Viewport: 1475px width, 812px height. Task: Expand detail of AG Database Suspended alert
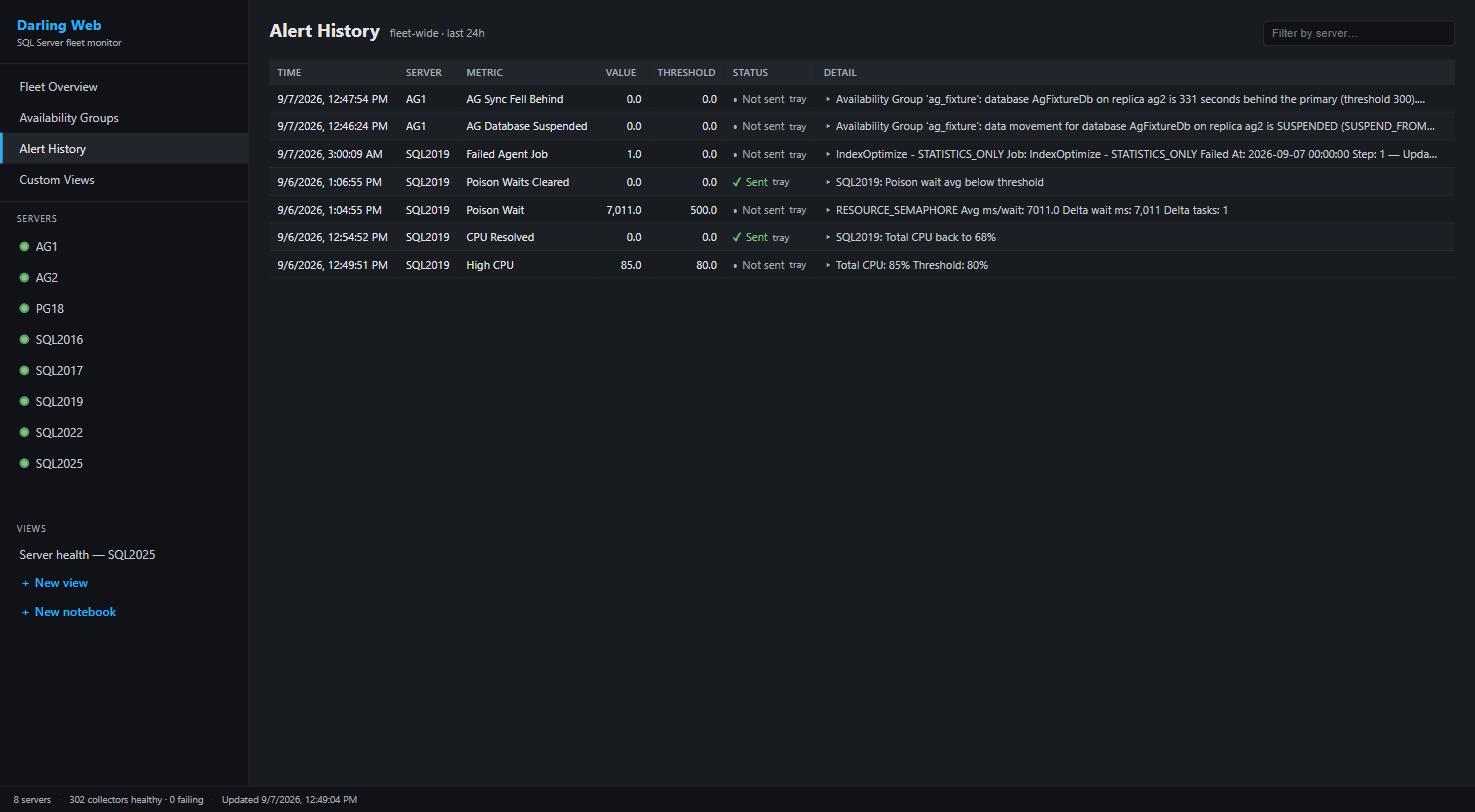point(828,126)
